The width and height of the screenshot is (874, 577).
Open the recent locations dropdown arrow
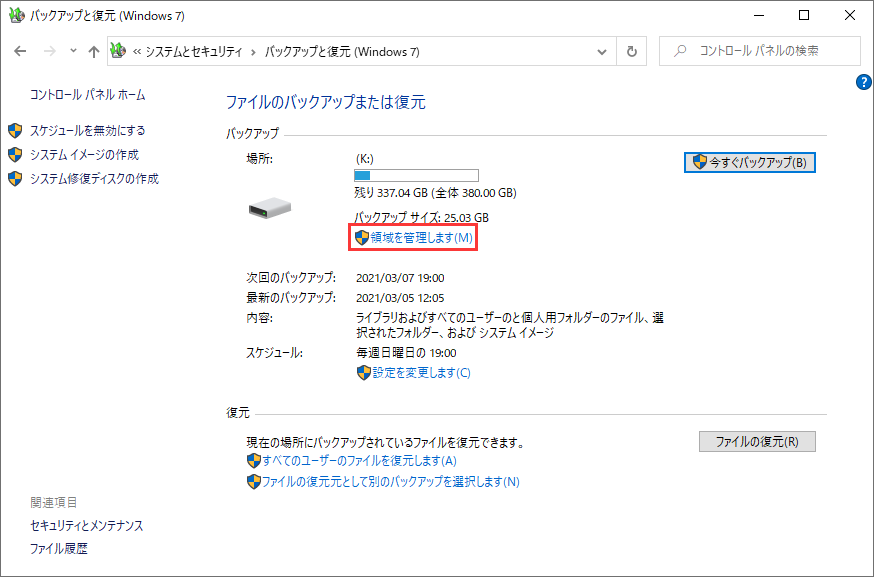(71, 51)
